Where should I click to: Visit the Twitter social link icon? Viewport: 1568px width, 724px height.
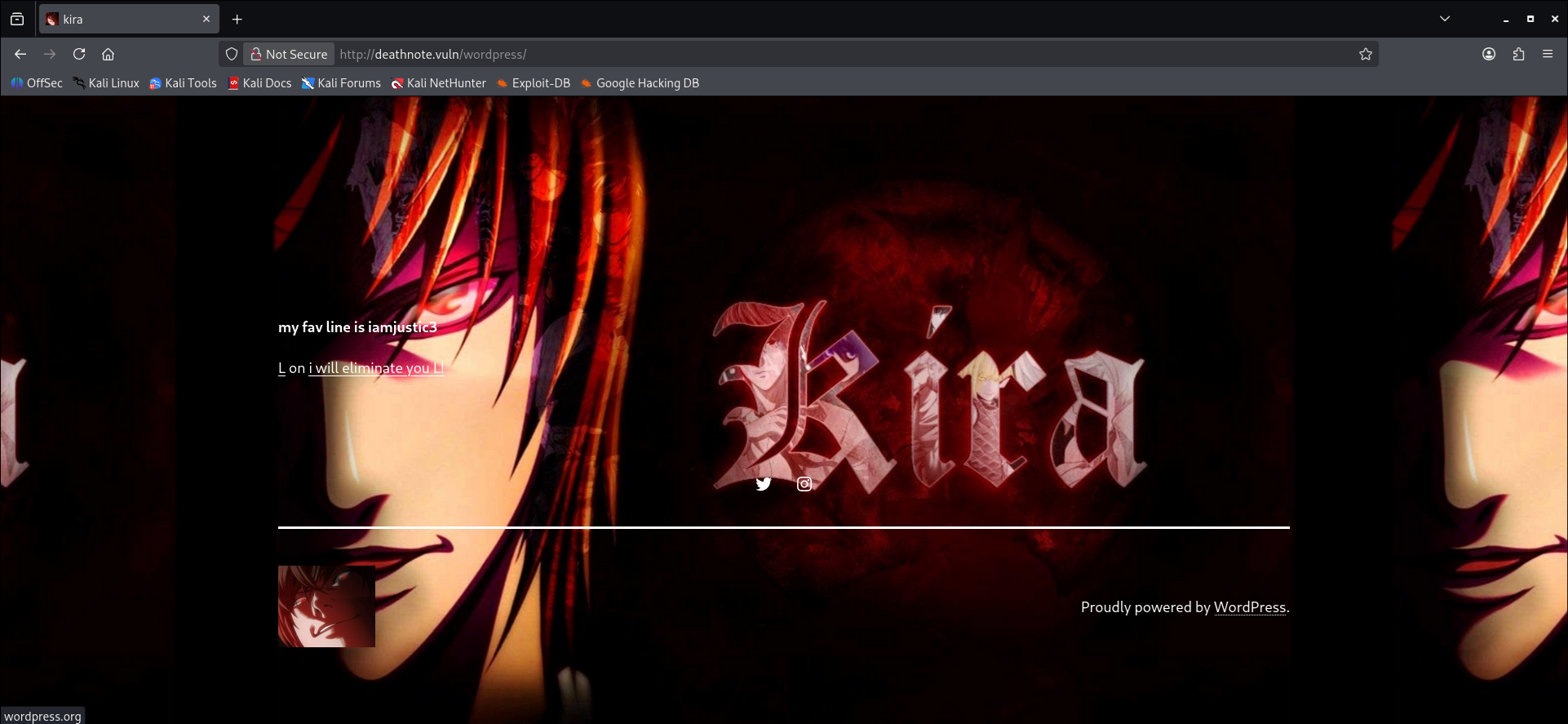click(764, 484)
